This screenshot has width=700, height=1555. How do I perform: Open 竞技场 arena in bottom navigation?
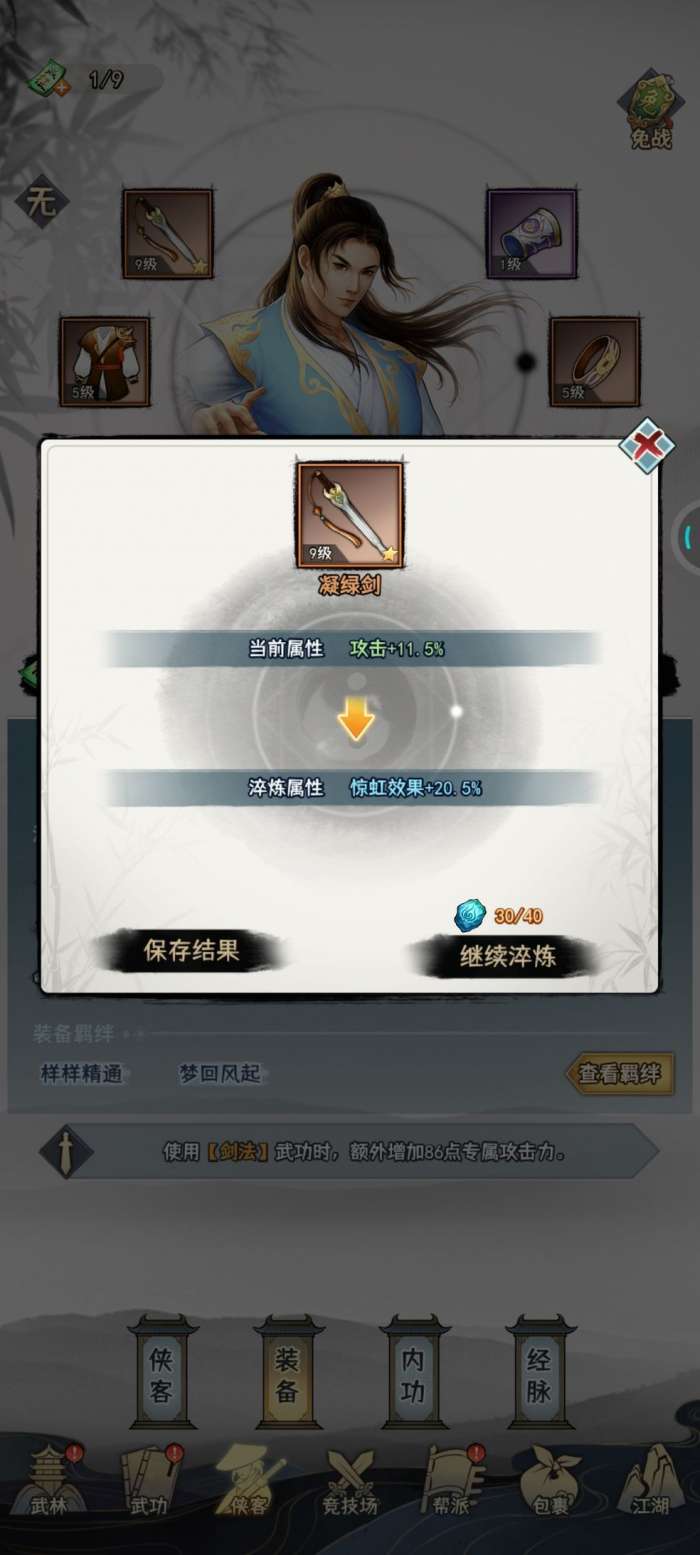[349, 1480]
